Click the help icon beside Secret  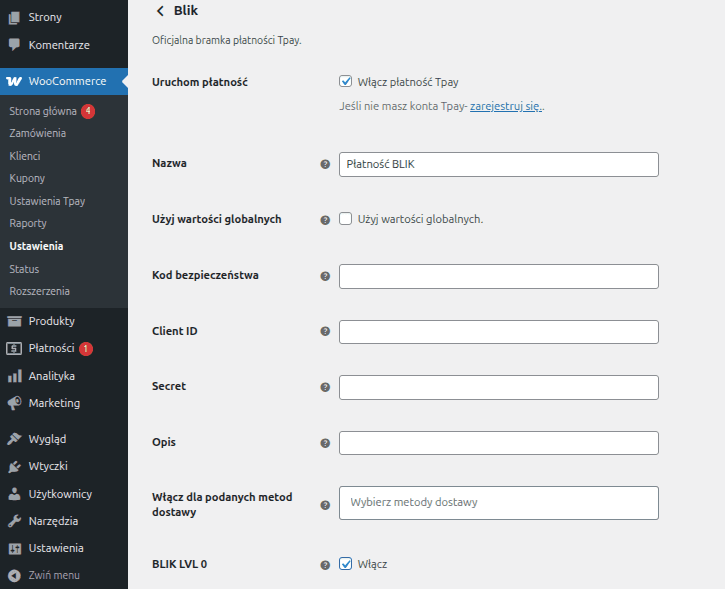click(325, 387)
